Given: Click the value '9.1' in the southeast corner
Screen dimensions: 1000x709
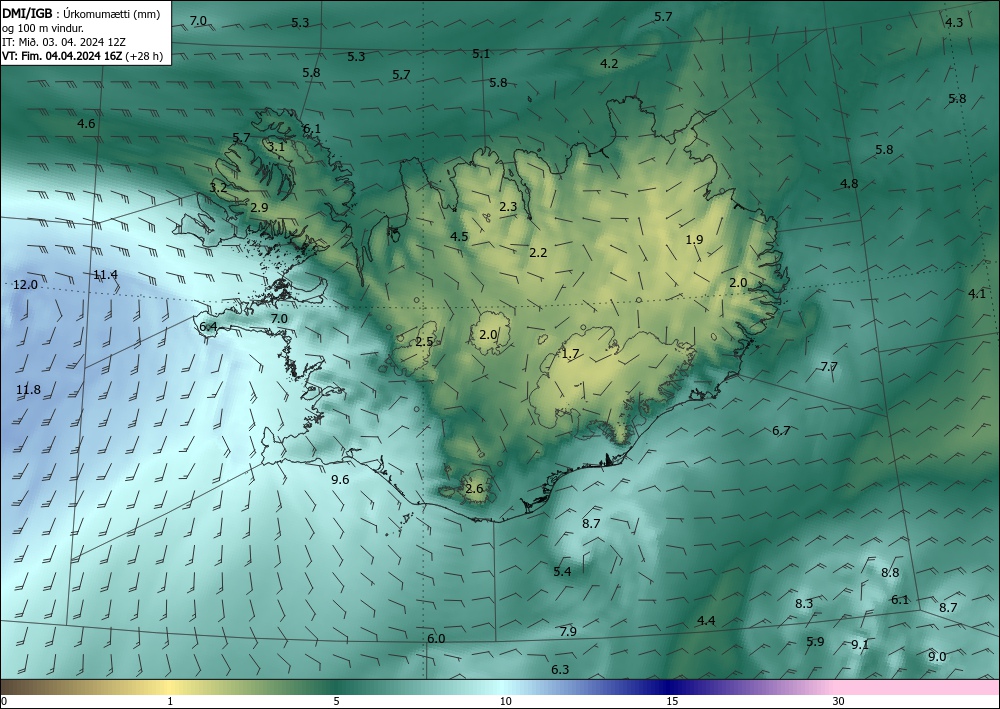Looking at the screenshot, I should tap(860, 644).
